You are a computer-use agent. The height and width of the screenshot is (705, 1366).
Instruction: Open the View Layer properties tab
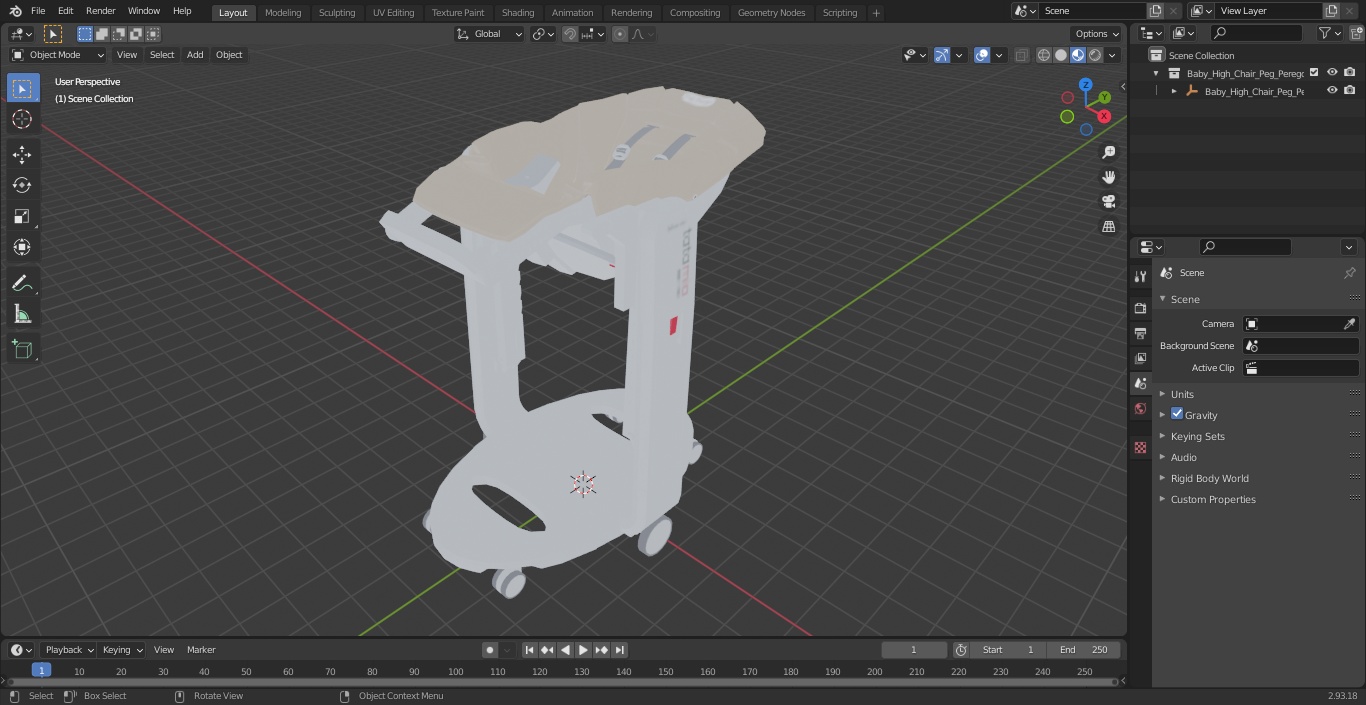click(x=1140, y=358)
